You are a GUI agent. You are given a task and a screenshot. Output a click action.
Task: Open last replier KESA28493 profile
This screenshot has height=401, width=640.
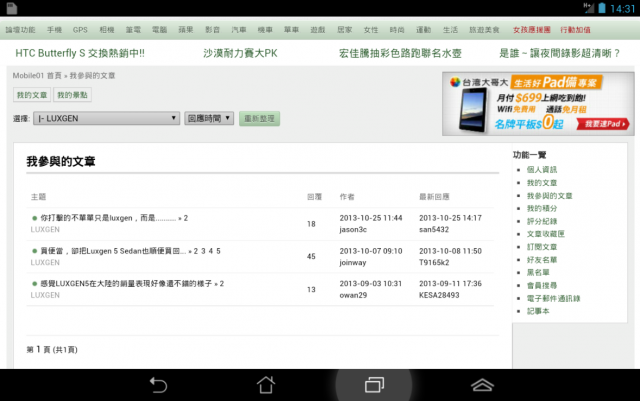pos(439,295)
